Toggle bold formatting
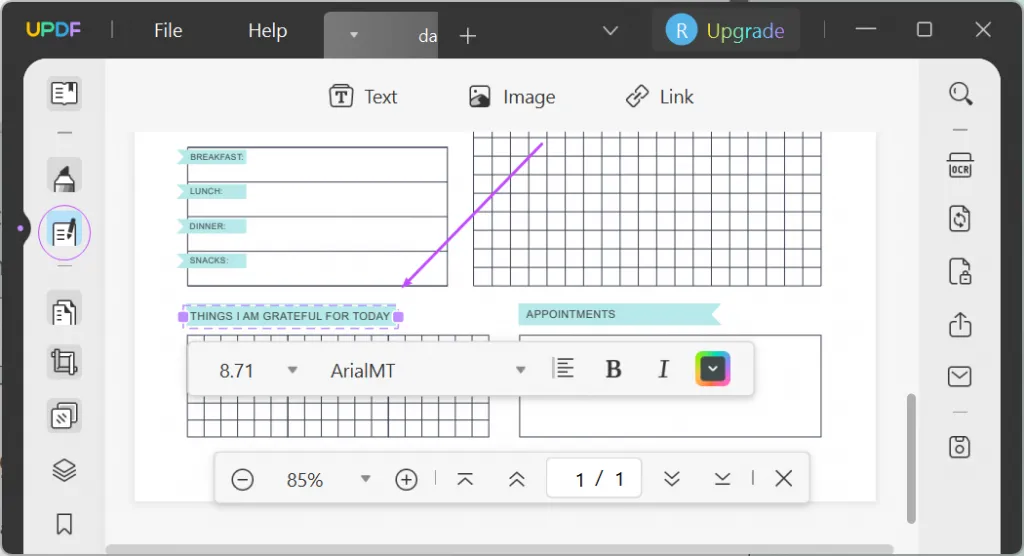This screenshot has width=1024, height=556. pyautogui.click(x=613, y=370)
